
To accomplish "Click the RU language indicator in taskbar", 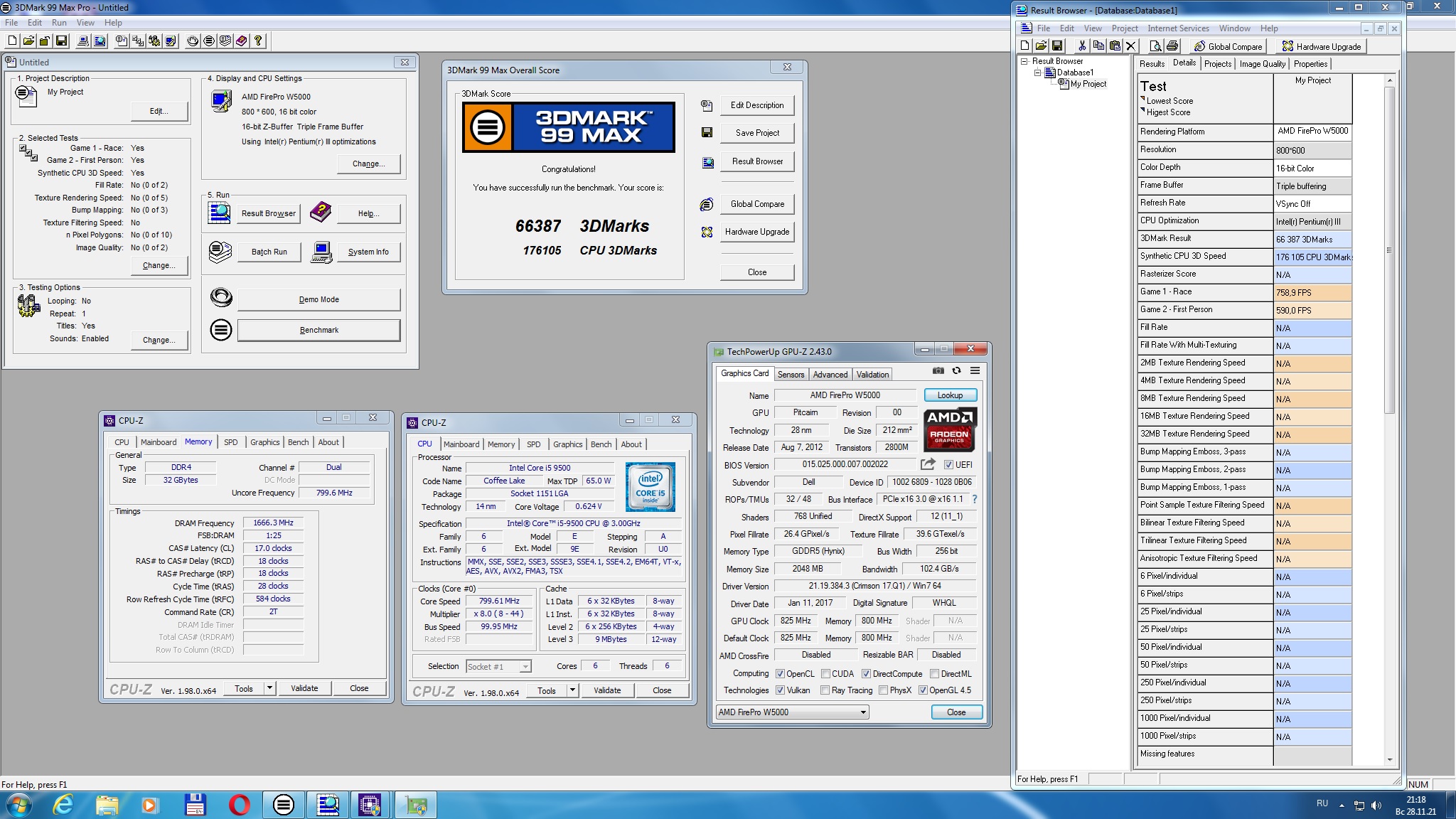I will [1322, 803].
